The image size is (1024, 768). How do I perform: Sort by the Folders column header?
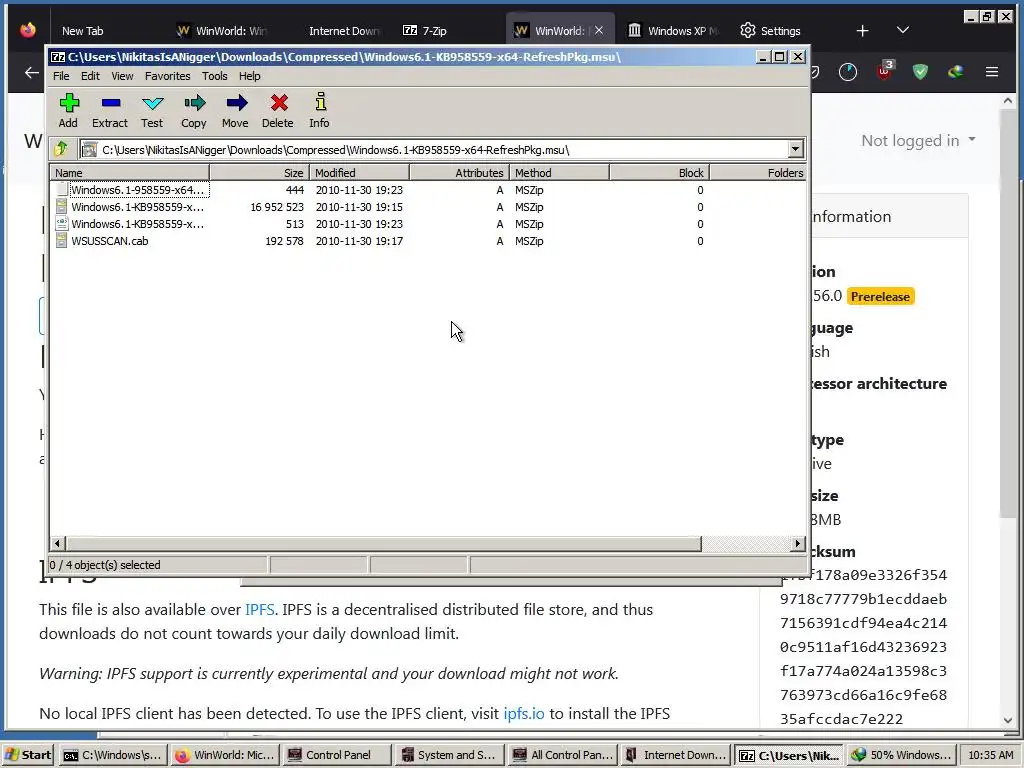coord(758,172)
